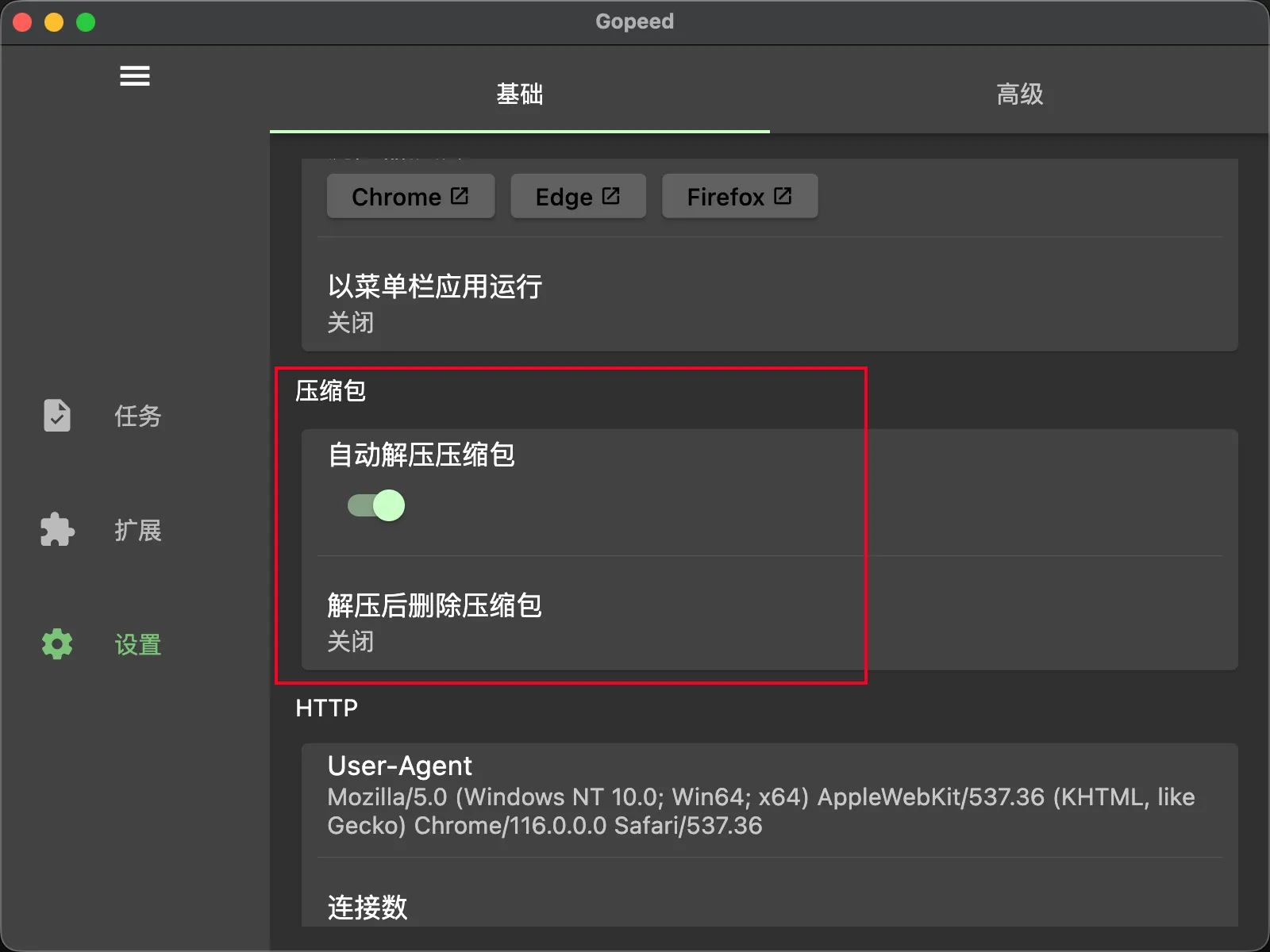Select 设置 label in the sidebar
This screenshot has height=952, width=1270.
138,644
